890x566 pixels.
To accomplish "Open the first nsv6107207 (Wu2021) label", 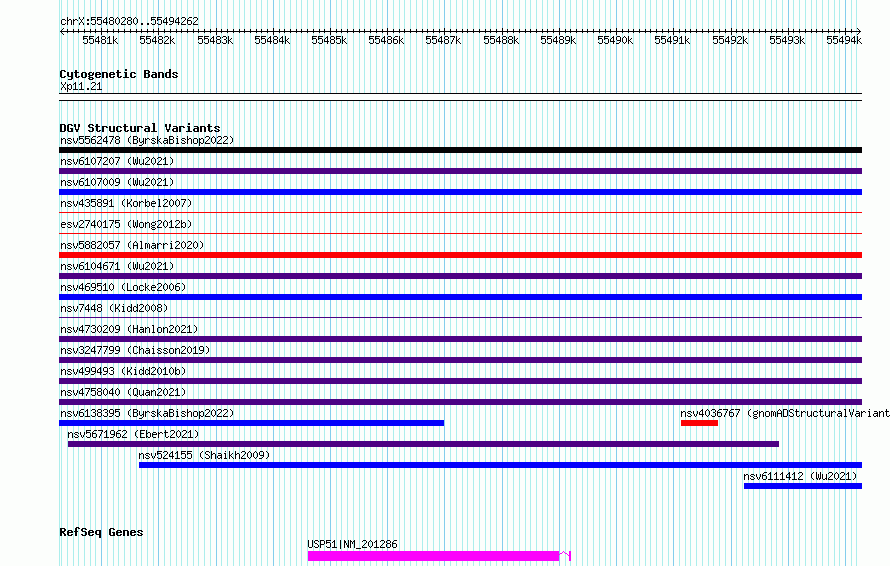I will tap(117, 161).
